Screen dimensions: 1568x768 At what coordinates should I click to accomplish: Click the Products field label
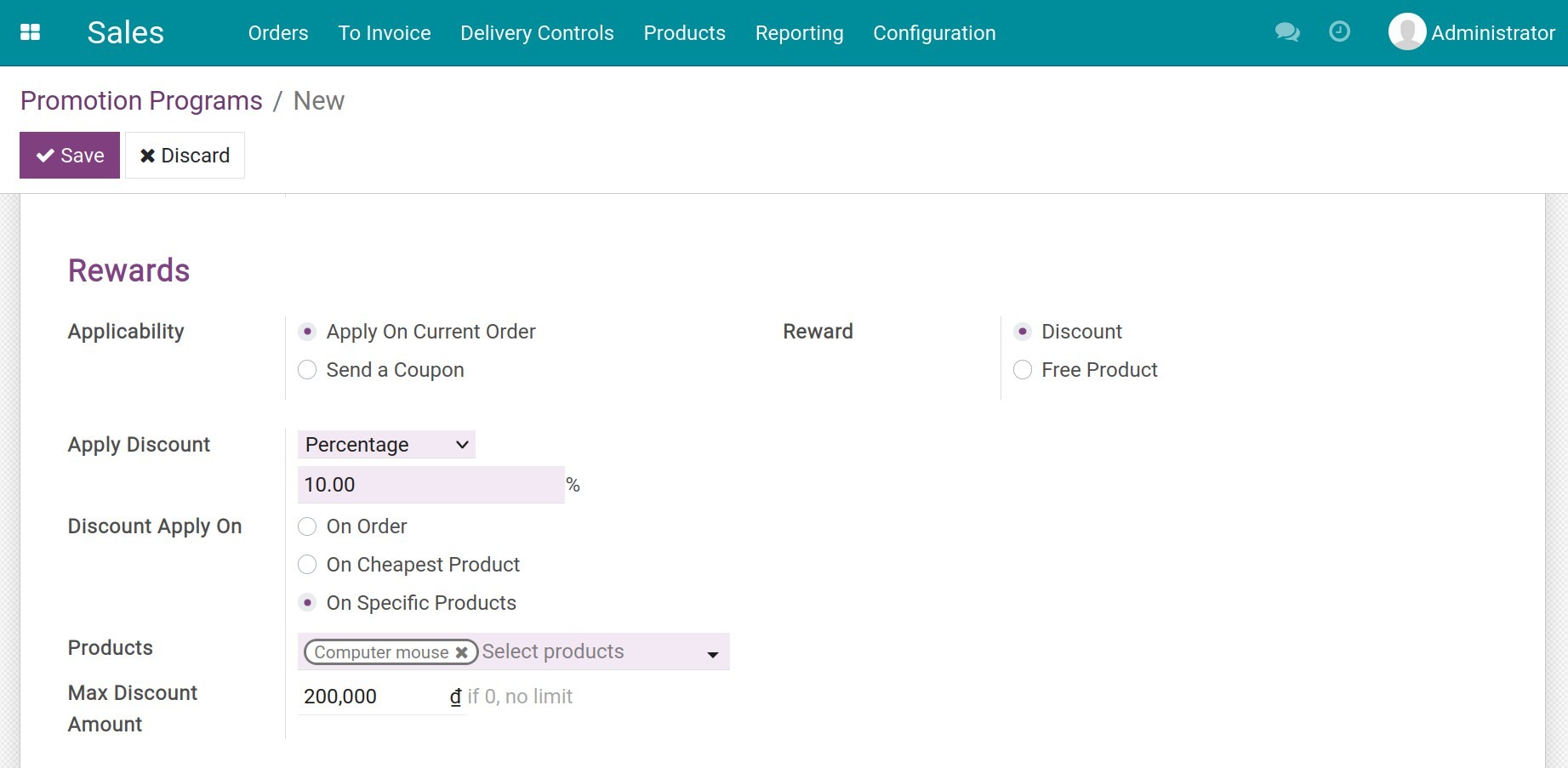point(111,648)
